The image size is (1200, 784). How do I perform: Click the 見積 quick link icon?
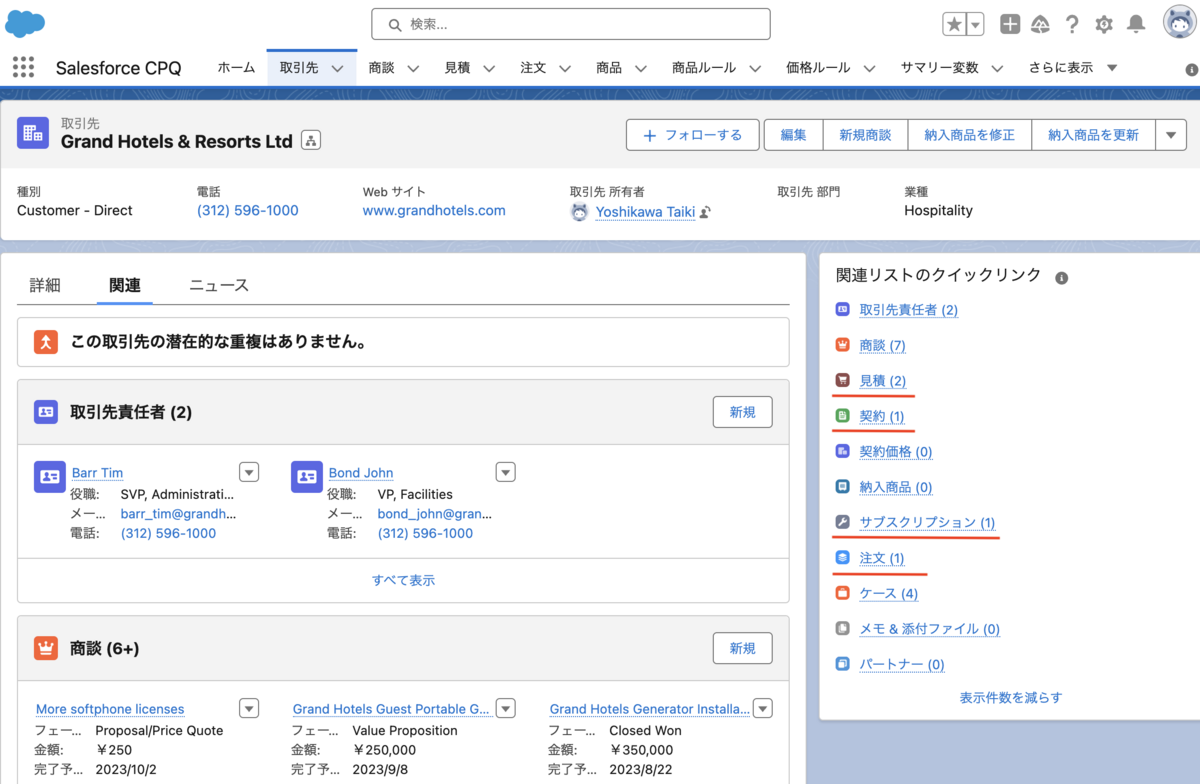point(841,381)
